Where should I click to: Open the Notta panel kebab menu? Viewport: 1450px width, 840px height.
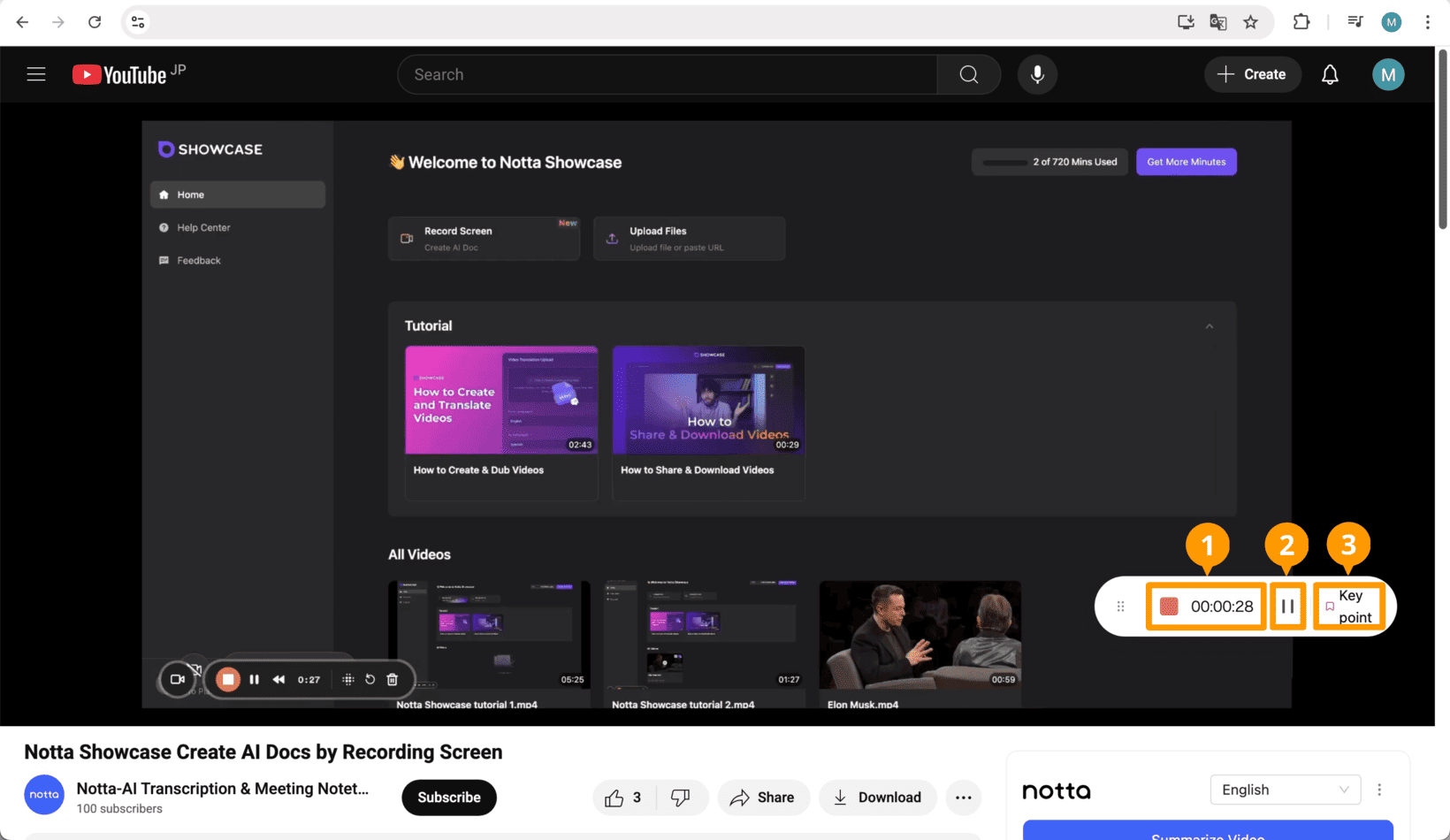tap(1379, 790)
